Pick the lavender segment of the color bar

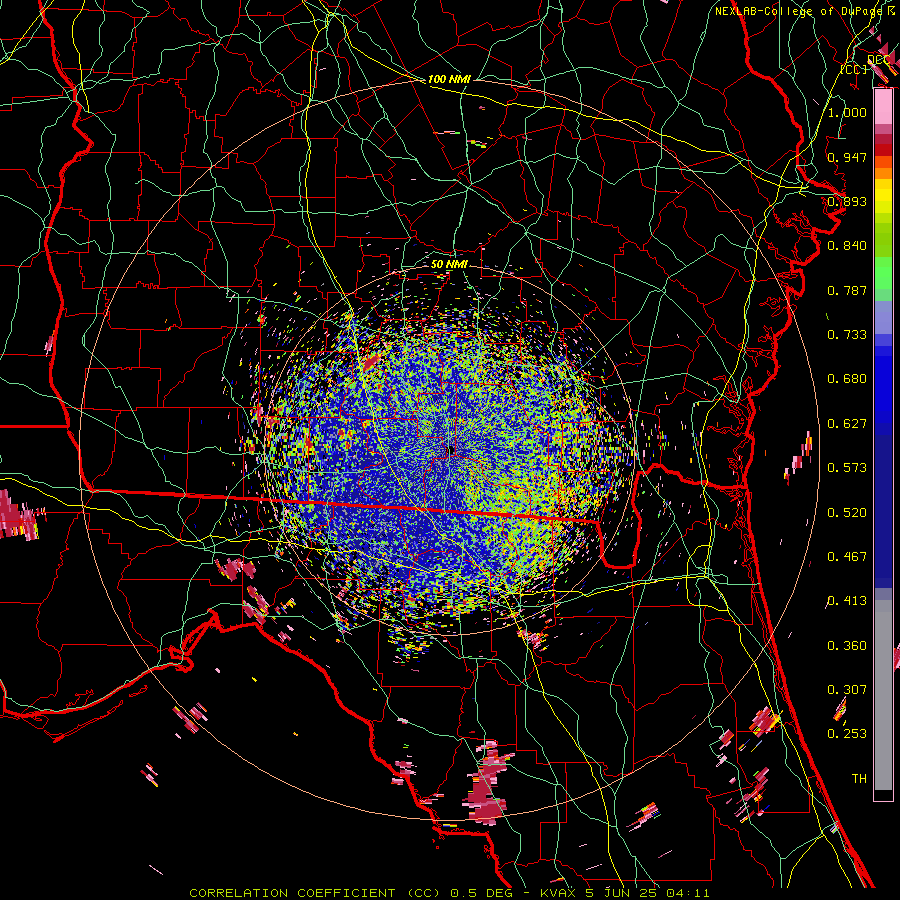coord(883,317)
